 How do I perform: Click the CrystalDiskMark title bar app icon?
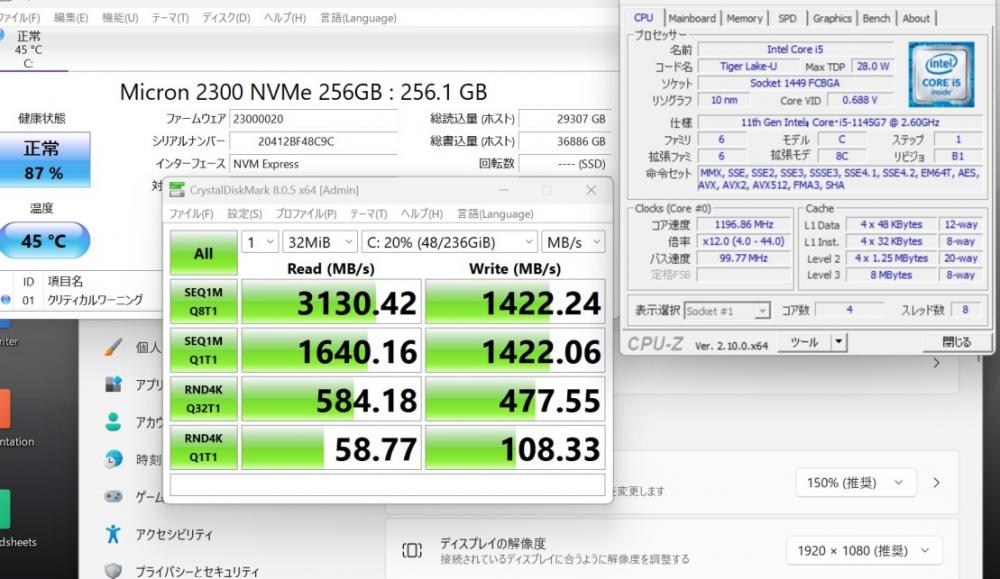(x=177, y=189)
